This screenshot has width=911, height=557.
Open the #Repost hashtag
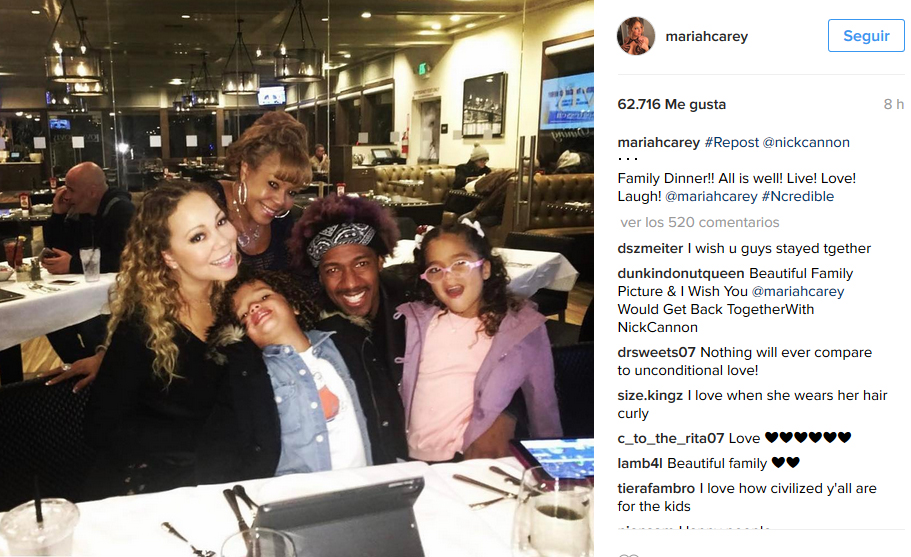click(731, 142)
